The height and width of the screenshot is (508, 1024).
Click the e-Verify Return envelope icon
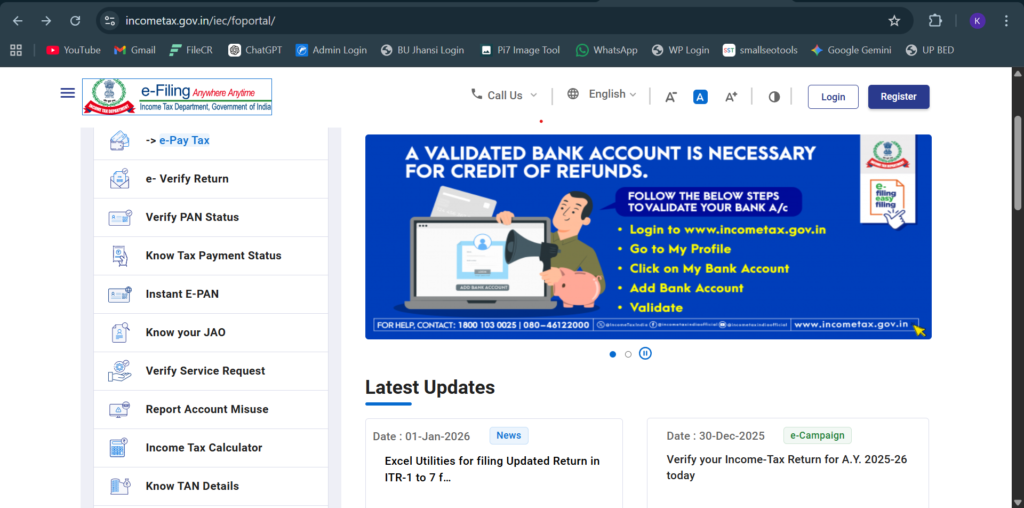coord(120,179)
